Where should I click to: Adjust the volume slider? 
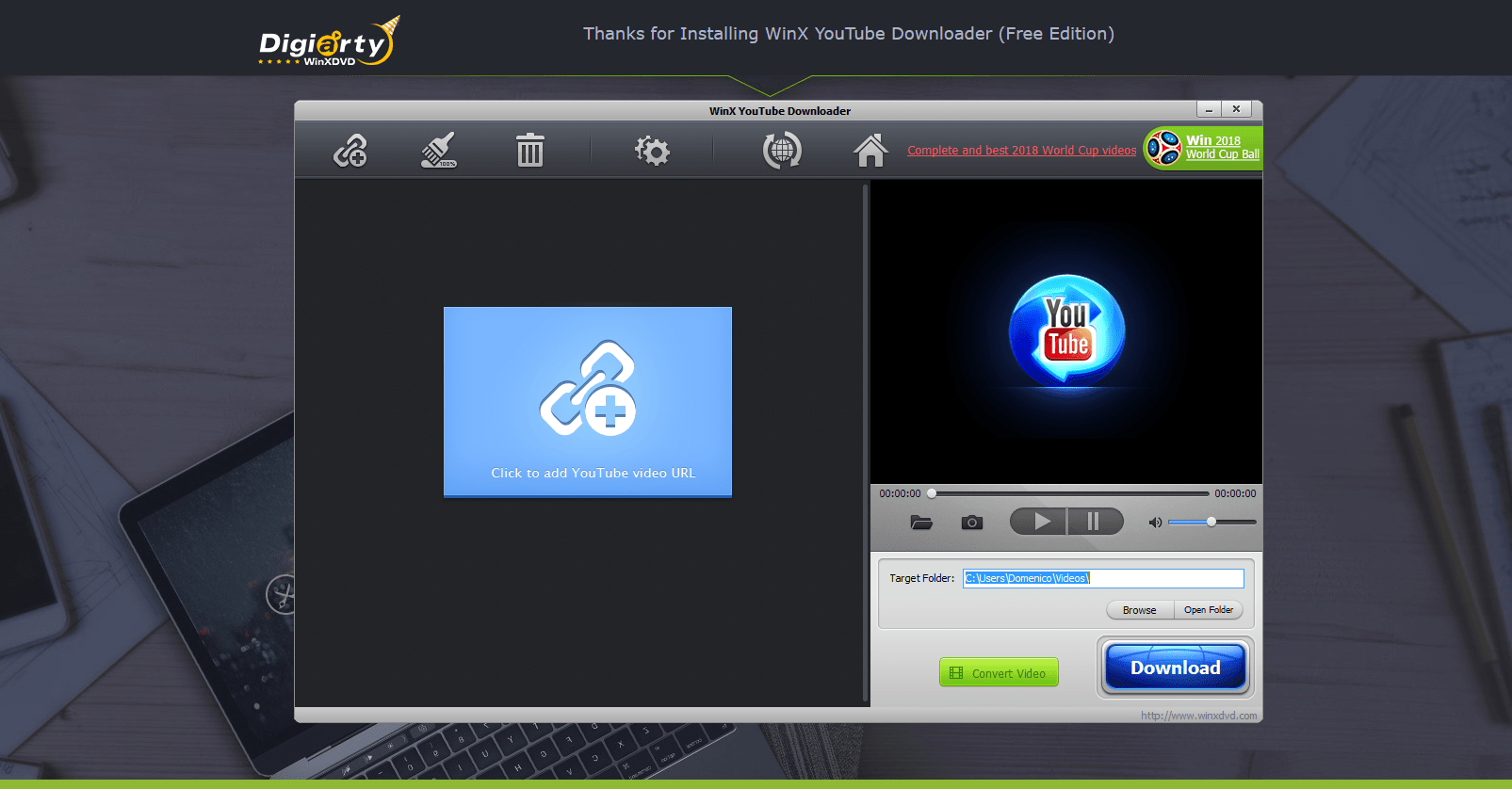[x=1212, y=522]
